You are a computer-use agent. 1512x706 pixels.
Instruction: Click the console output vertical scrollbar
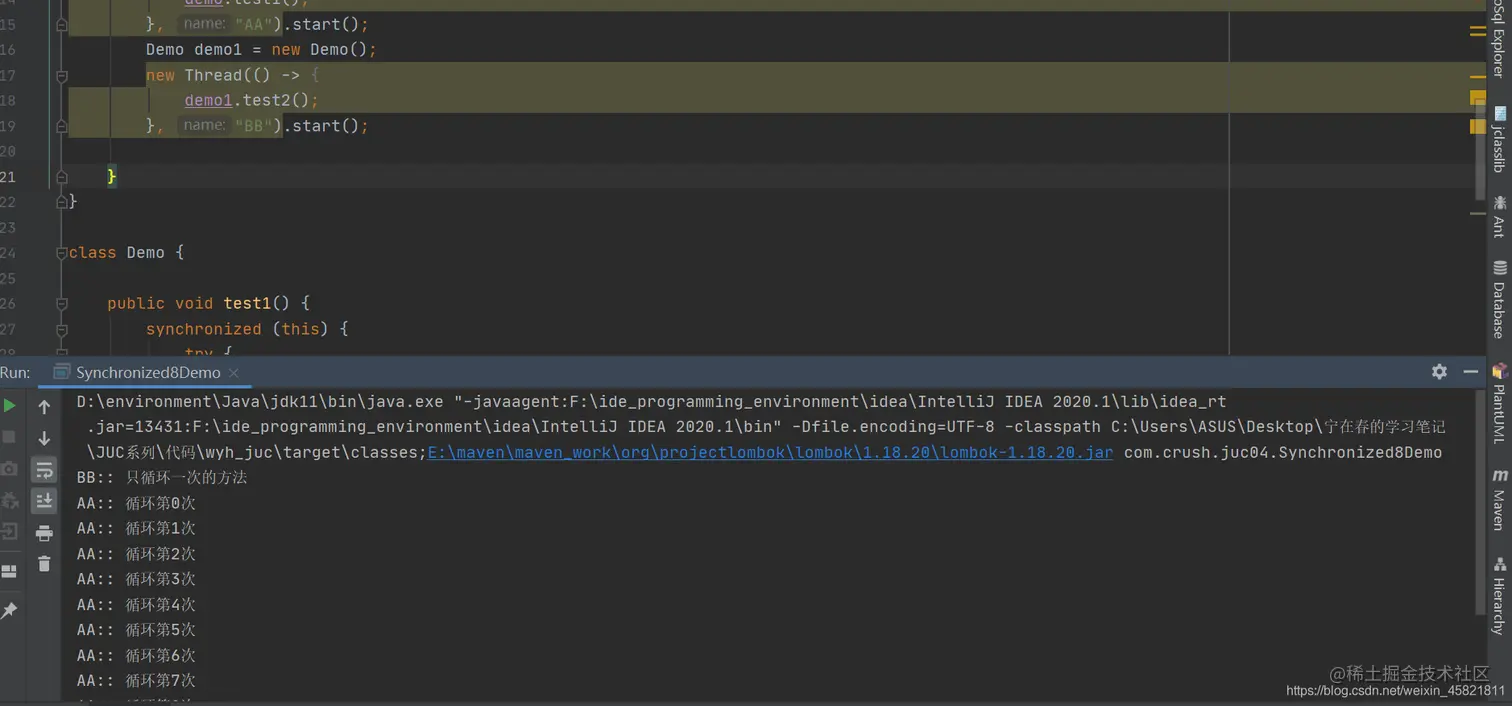coord(1479,500)
